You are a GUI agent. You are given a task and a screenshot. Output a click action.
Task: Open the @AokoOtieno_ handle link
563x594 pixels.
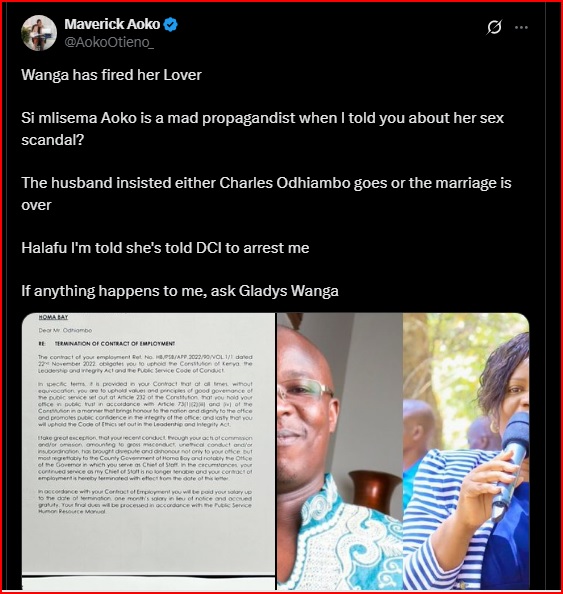pos(109,42)
